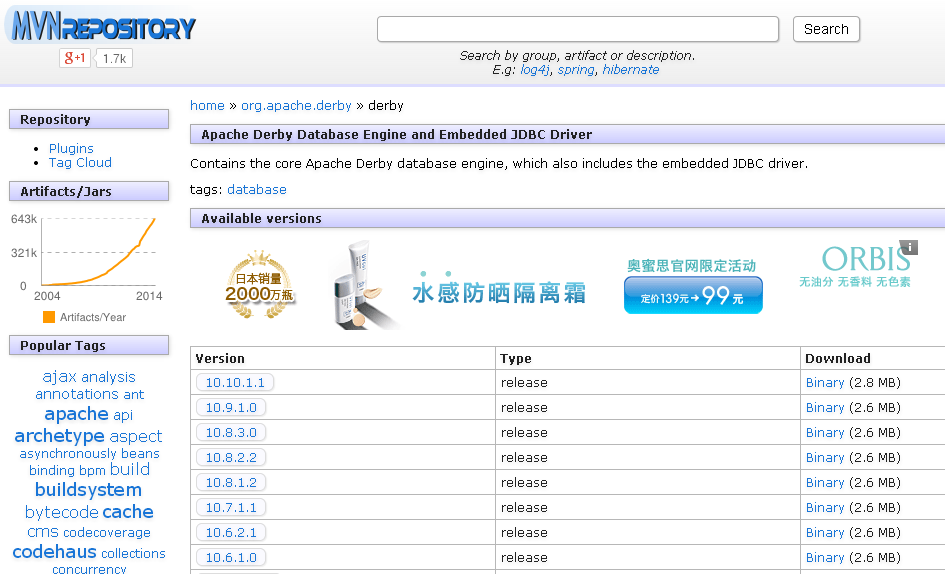The height and width of the screenshot is (574, 945).
Task: Open the Tag Cloud link
Action: tap(80, 163)
